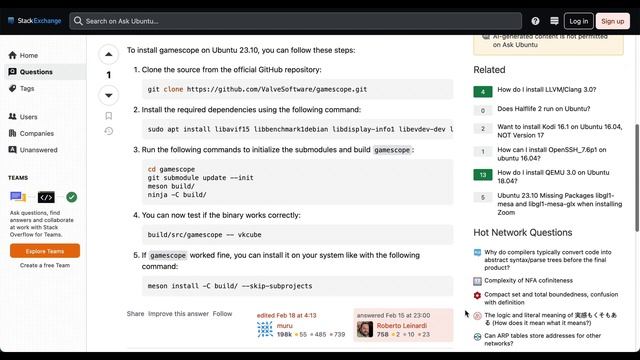Viewport: 640px width, 360px height.
Task: Open related OpenSSH_7.6p1 install question
Action: point(552,154)
